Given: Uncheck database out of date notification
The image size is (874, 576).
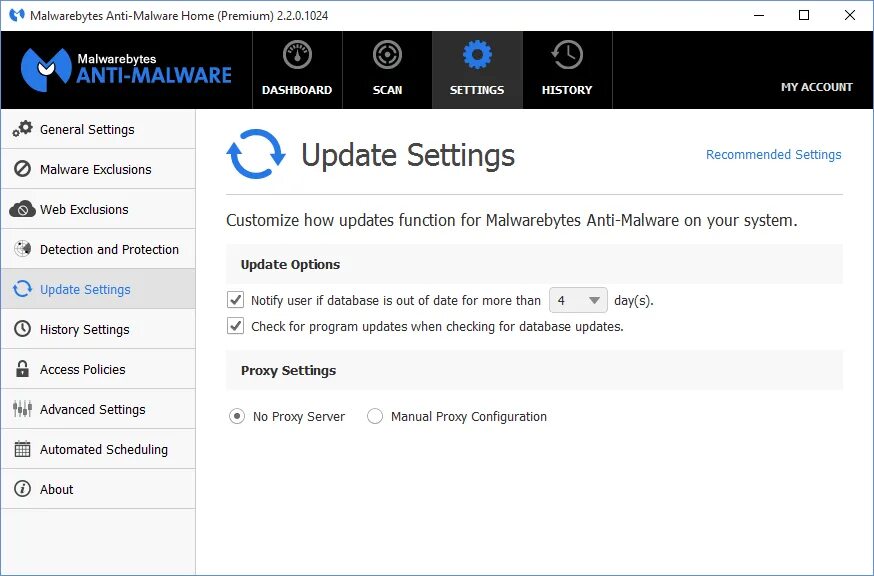Looking at the screenshot, I should (234, 299).
